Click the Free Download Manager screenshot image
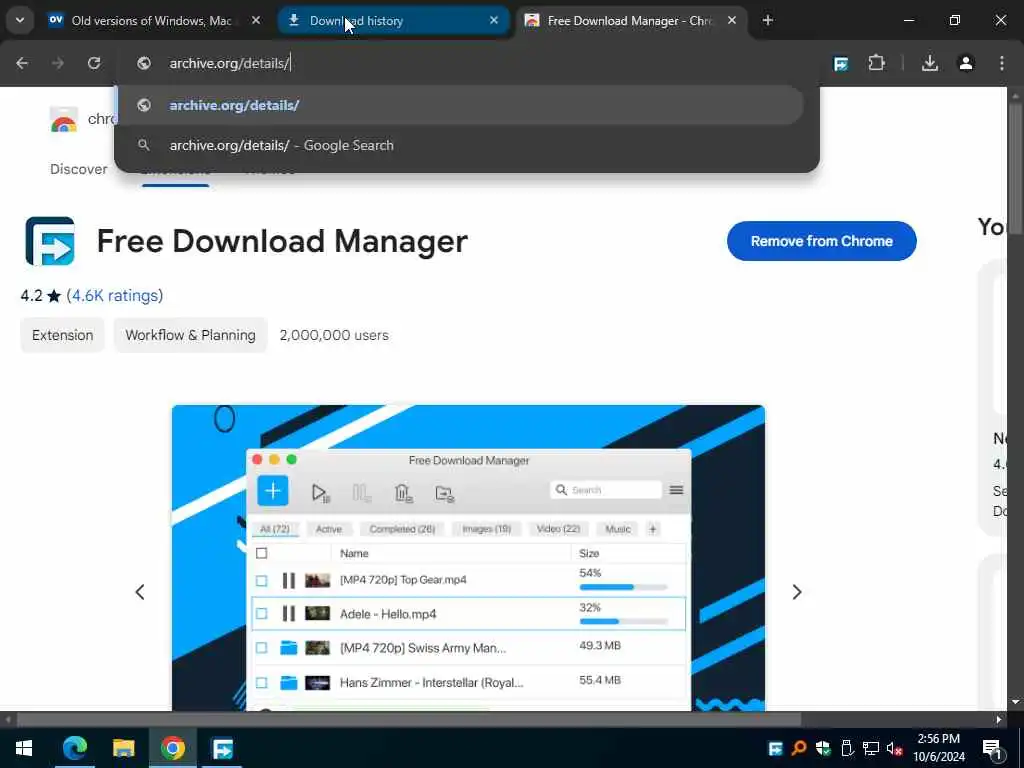 (x=468, y=558)
